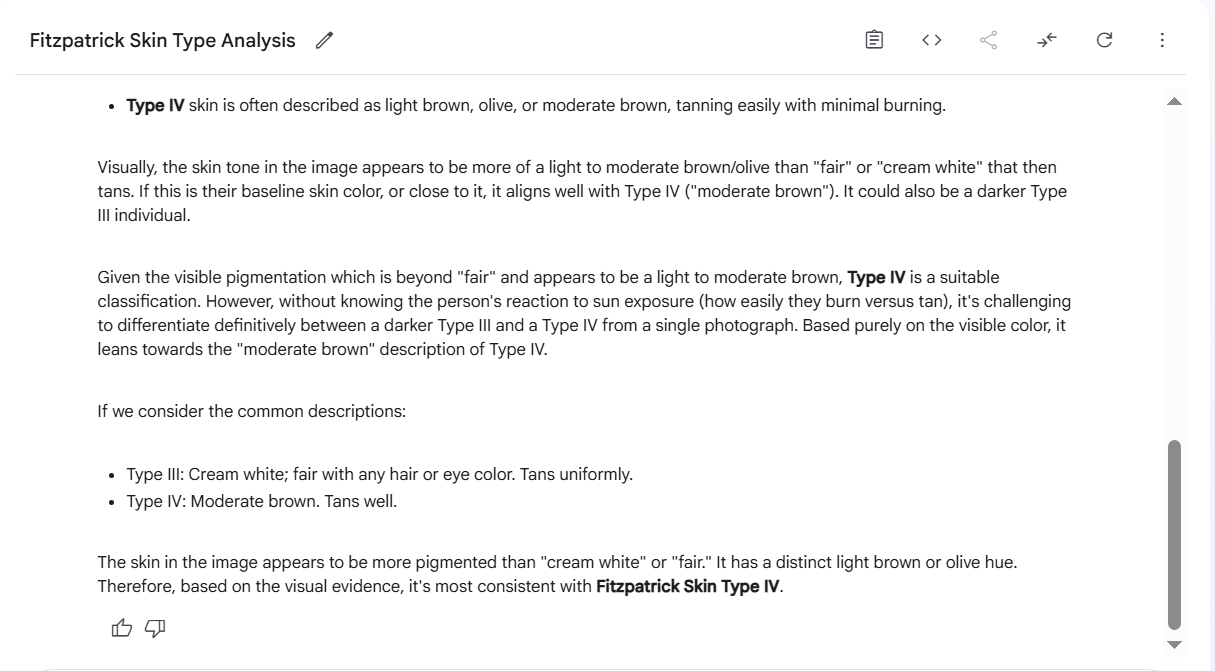Viewport: 1215px width, 671px height.
Task: Click the 'Type IV: Moderate brown. Tans well.' bullet
Action: pos(262,502)
